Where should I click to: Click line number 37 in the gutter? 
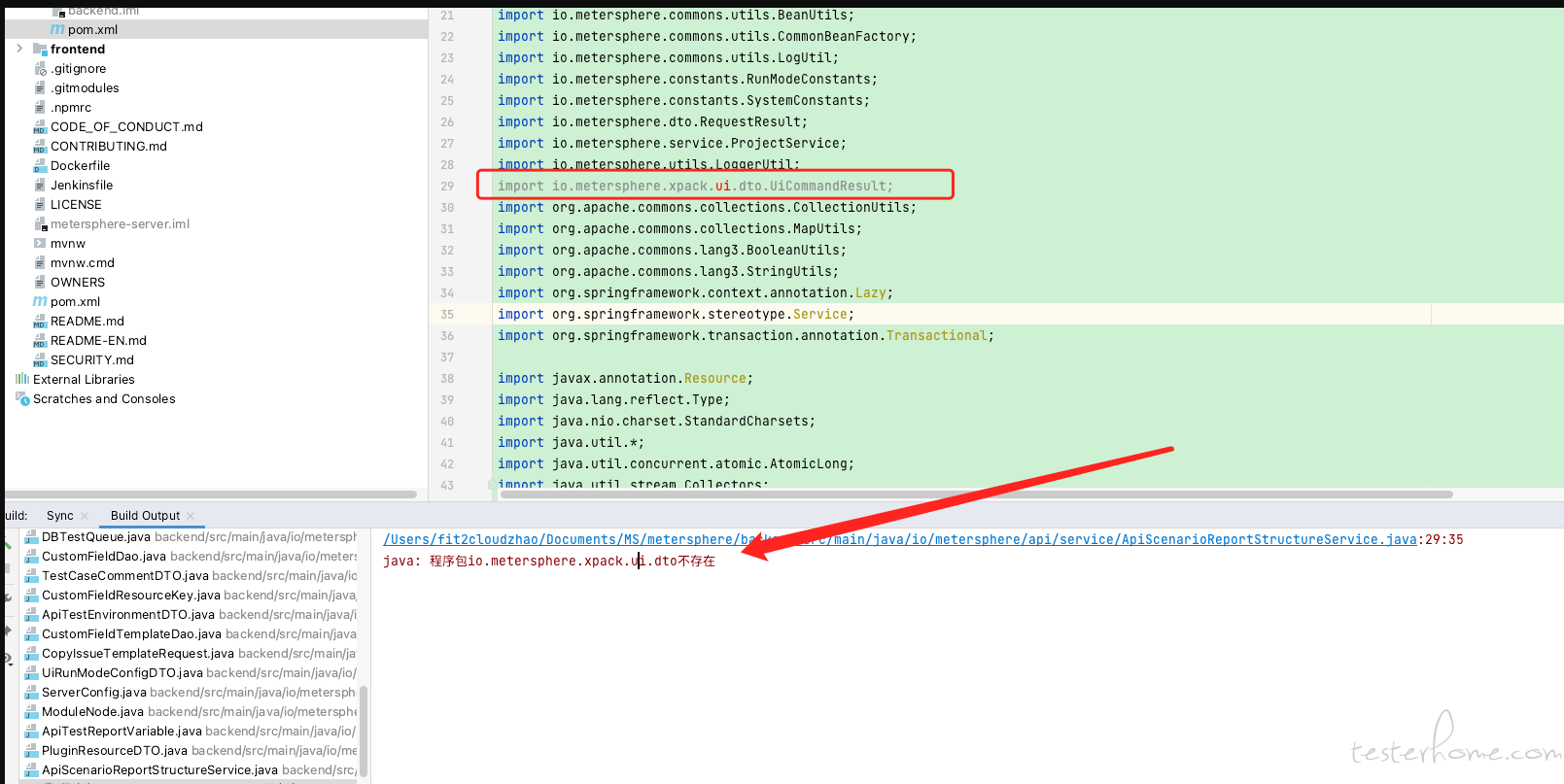point(447,358)
